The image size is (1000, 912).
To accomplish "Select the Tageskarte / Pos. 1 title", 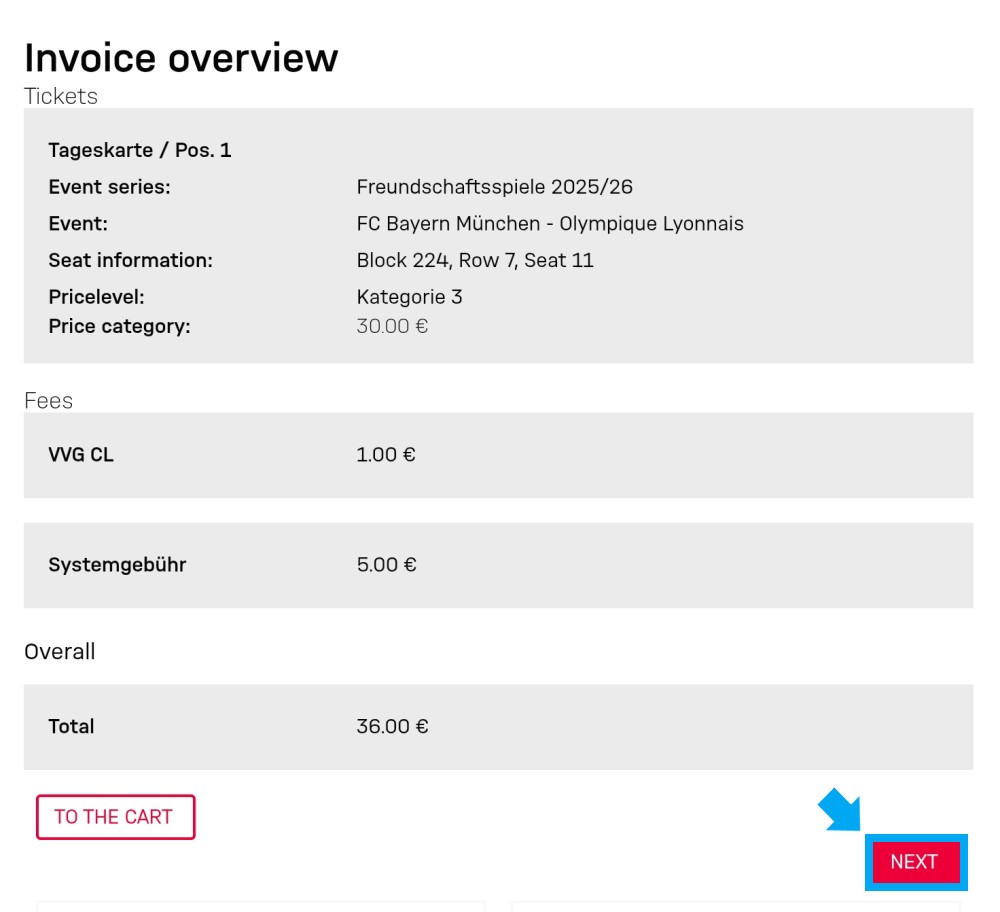I will click(x=140, y=150).
